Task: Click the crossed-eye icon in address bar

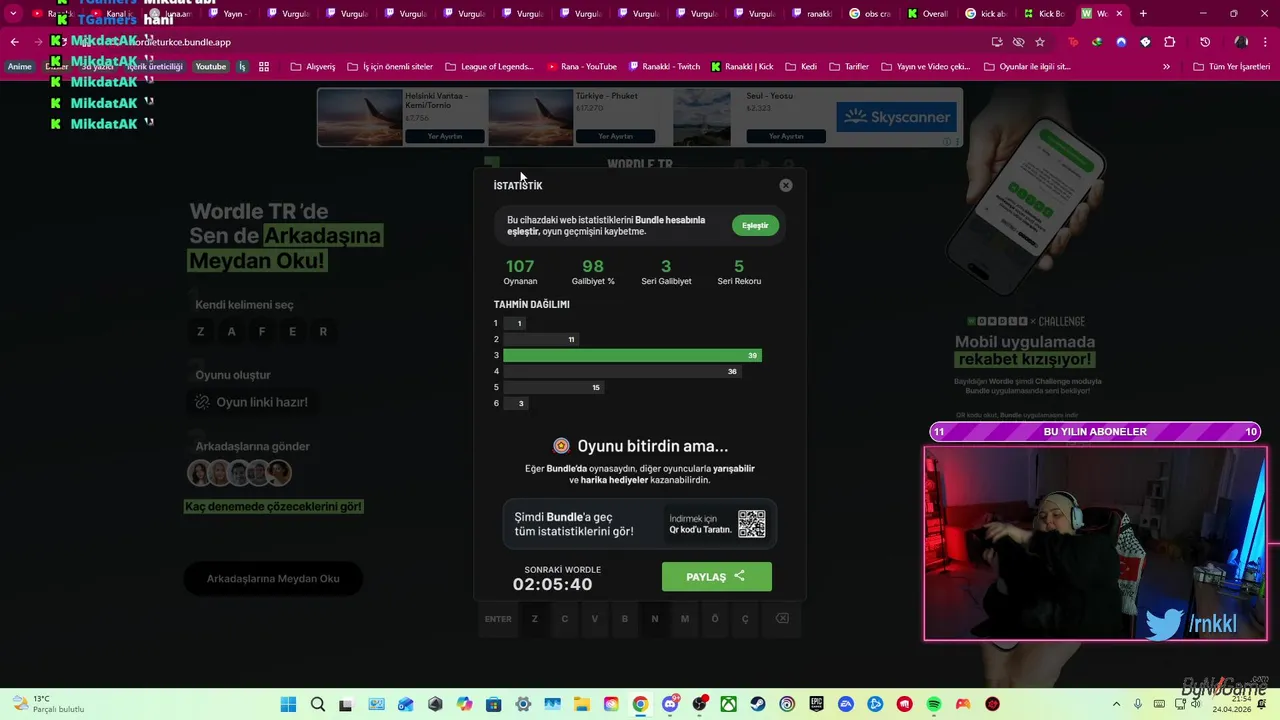Action: pyautogui.click(x=1018, y=42)
